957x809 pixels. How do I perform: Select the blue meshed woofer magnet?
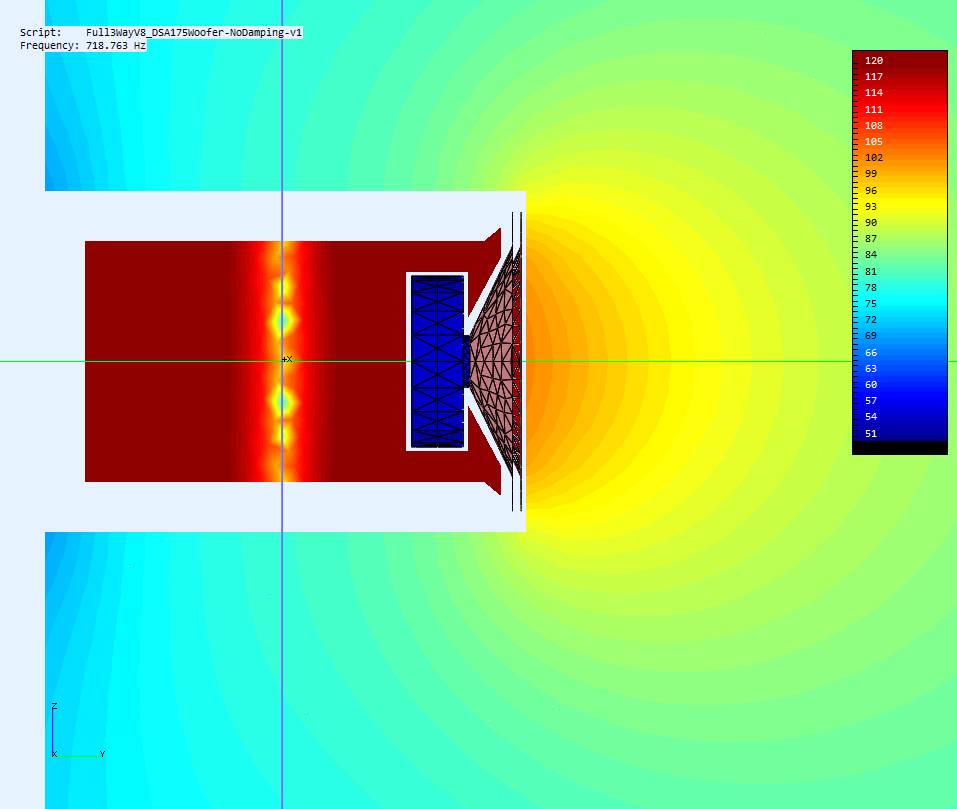click(438, 361)
